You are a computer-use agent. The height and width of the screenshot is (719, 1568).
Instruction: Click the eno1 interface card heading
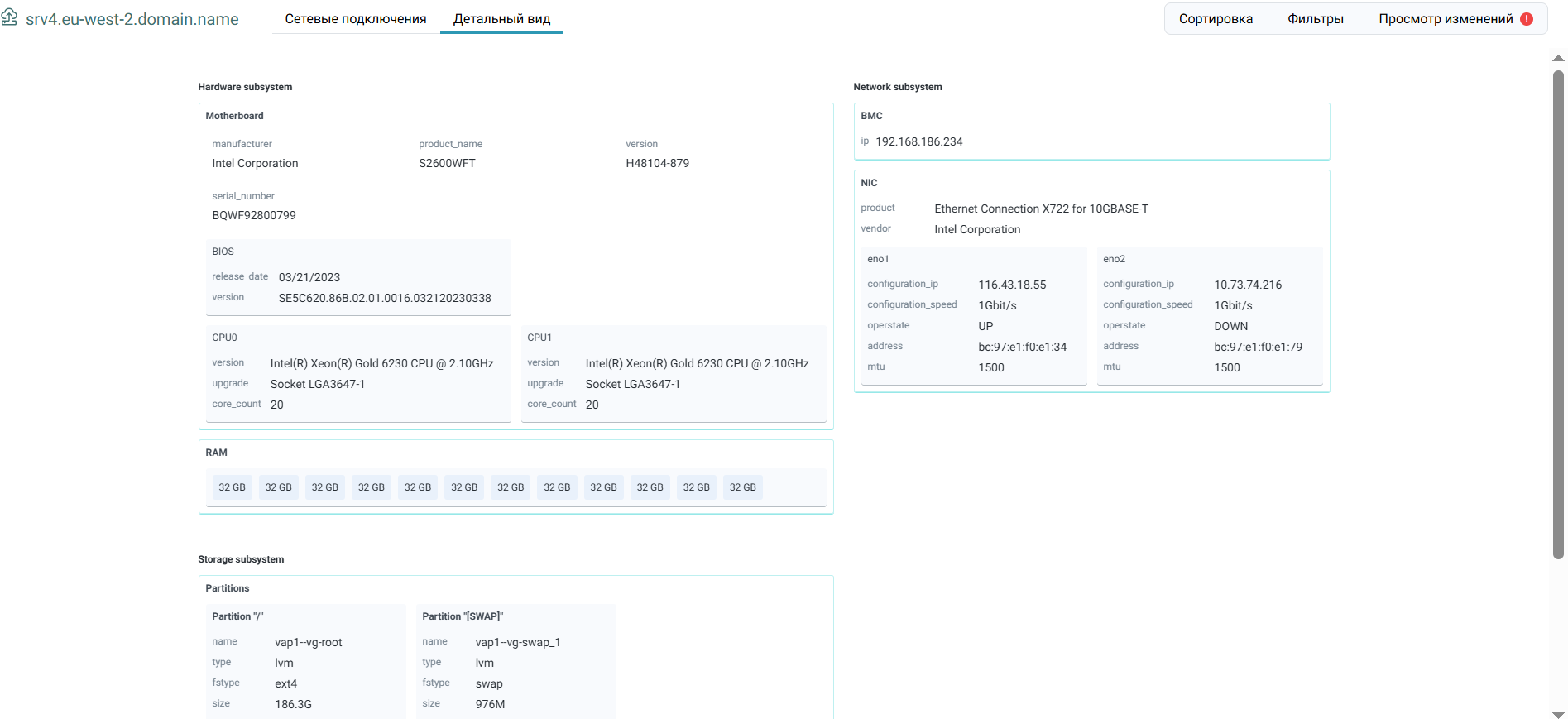coord(878,259)
